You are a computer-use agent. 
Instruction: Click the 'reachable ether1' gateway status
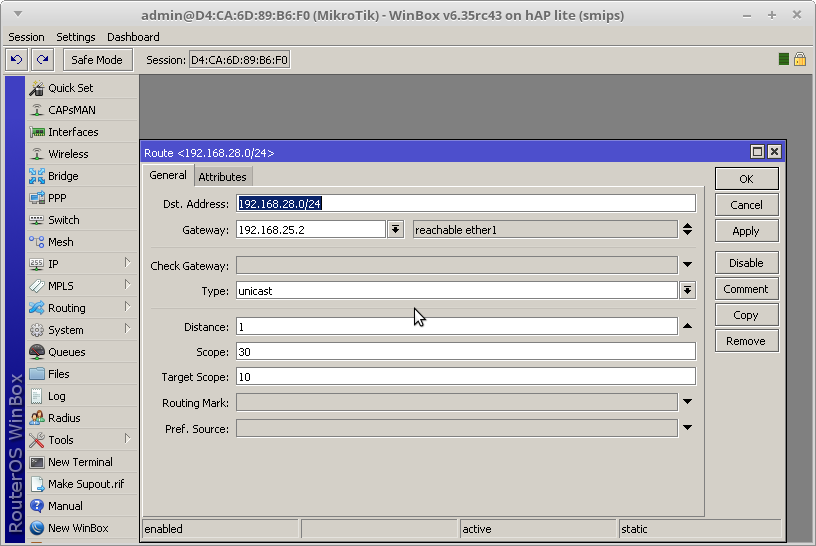545,230
